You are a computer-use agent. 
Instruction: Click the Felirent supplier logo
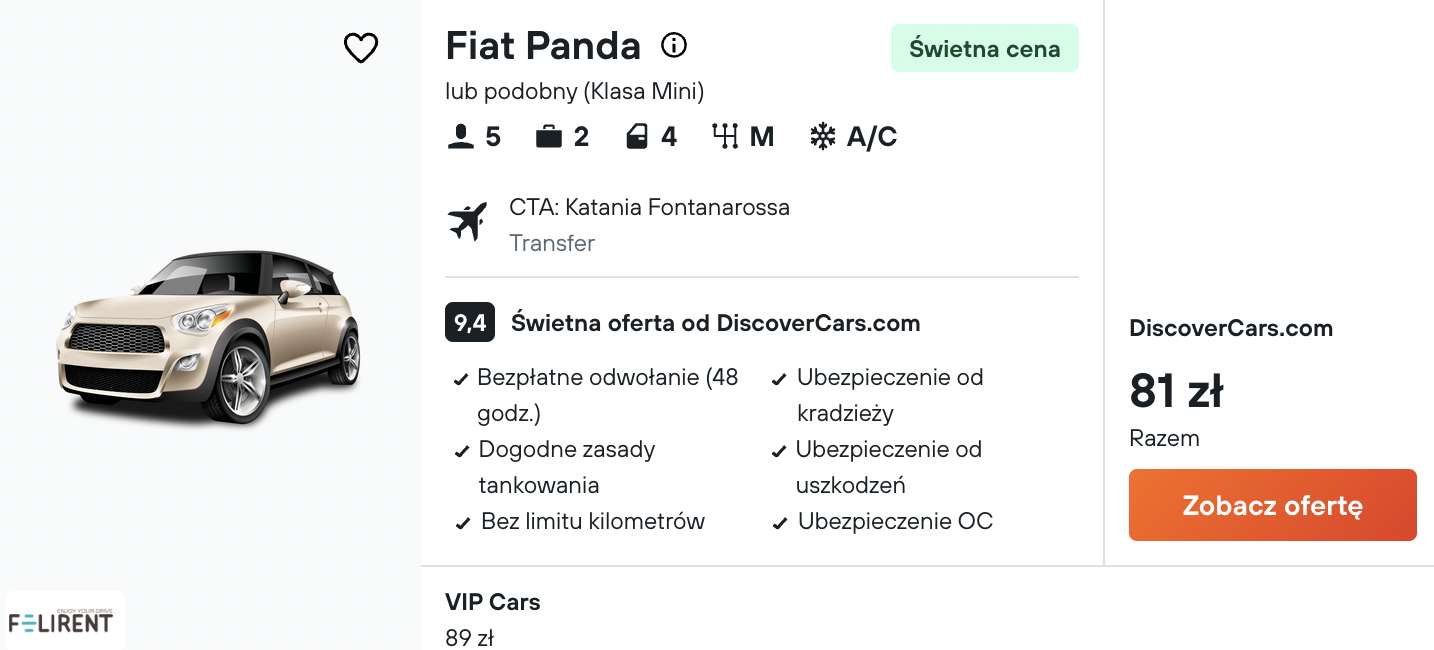point(62,621)
